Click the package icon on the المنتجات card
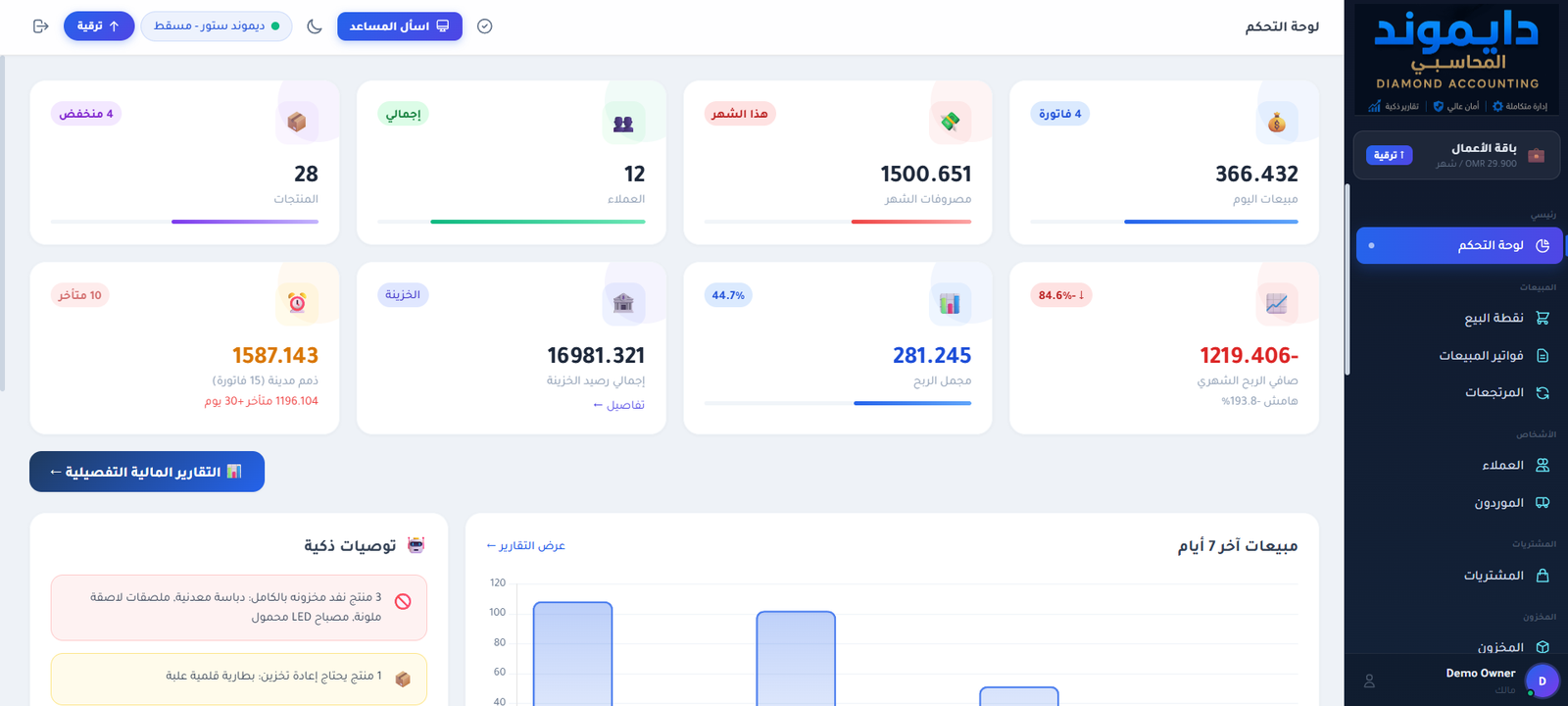Screen dimensions: 1568x706 click(x=297, y=123)
